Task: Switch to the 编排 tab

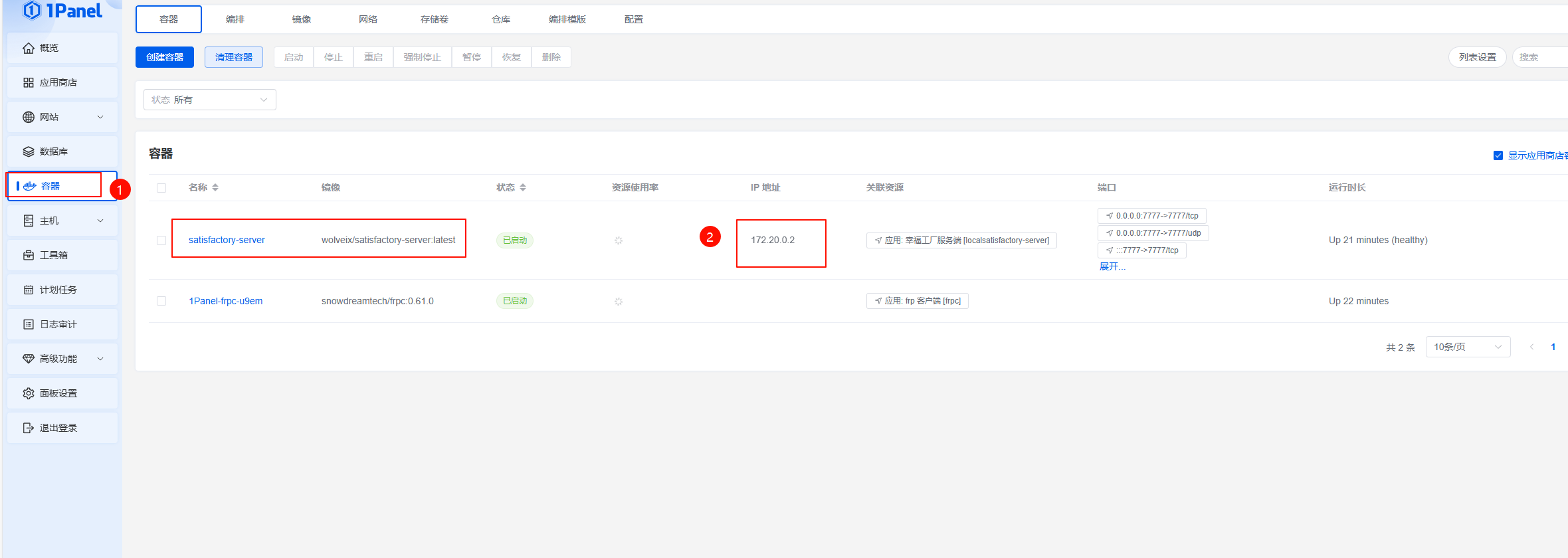Action: 235,19
